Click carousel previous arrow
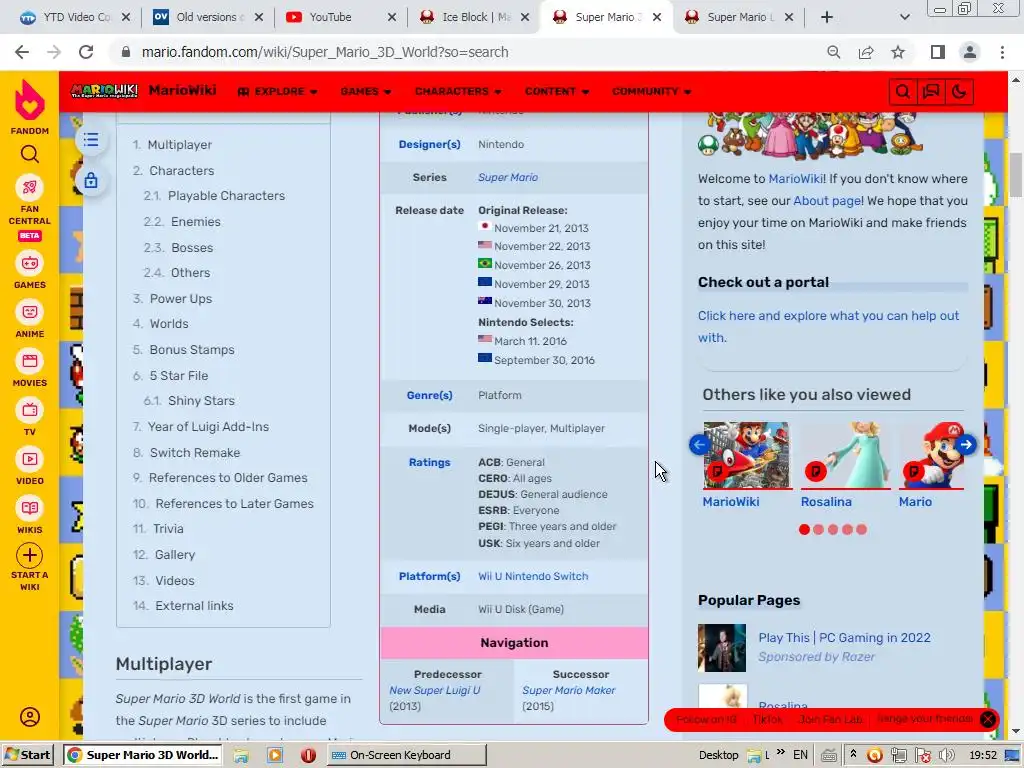Screen dimensions: 1024x768 (x=699, y=445)
